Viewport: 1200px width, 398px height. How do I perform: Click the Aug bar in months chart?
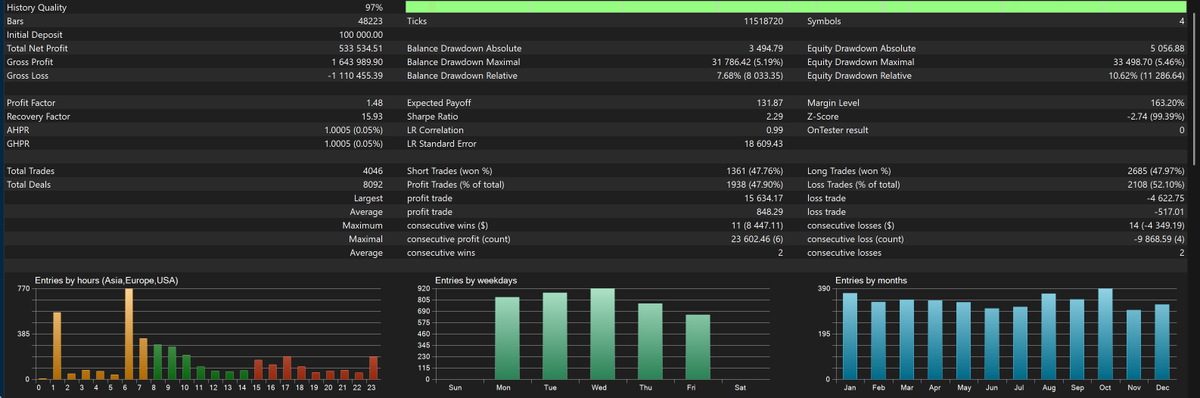point(1048,336)
